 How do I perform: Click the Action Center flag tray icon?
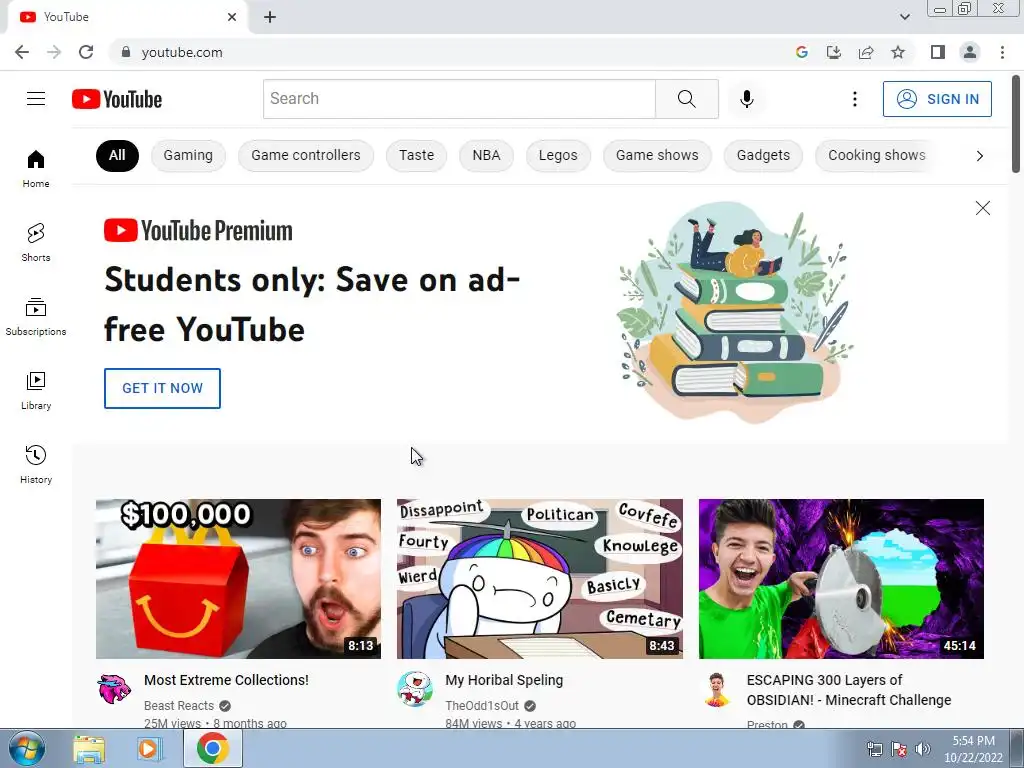point(899,749)
